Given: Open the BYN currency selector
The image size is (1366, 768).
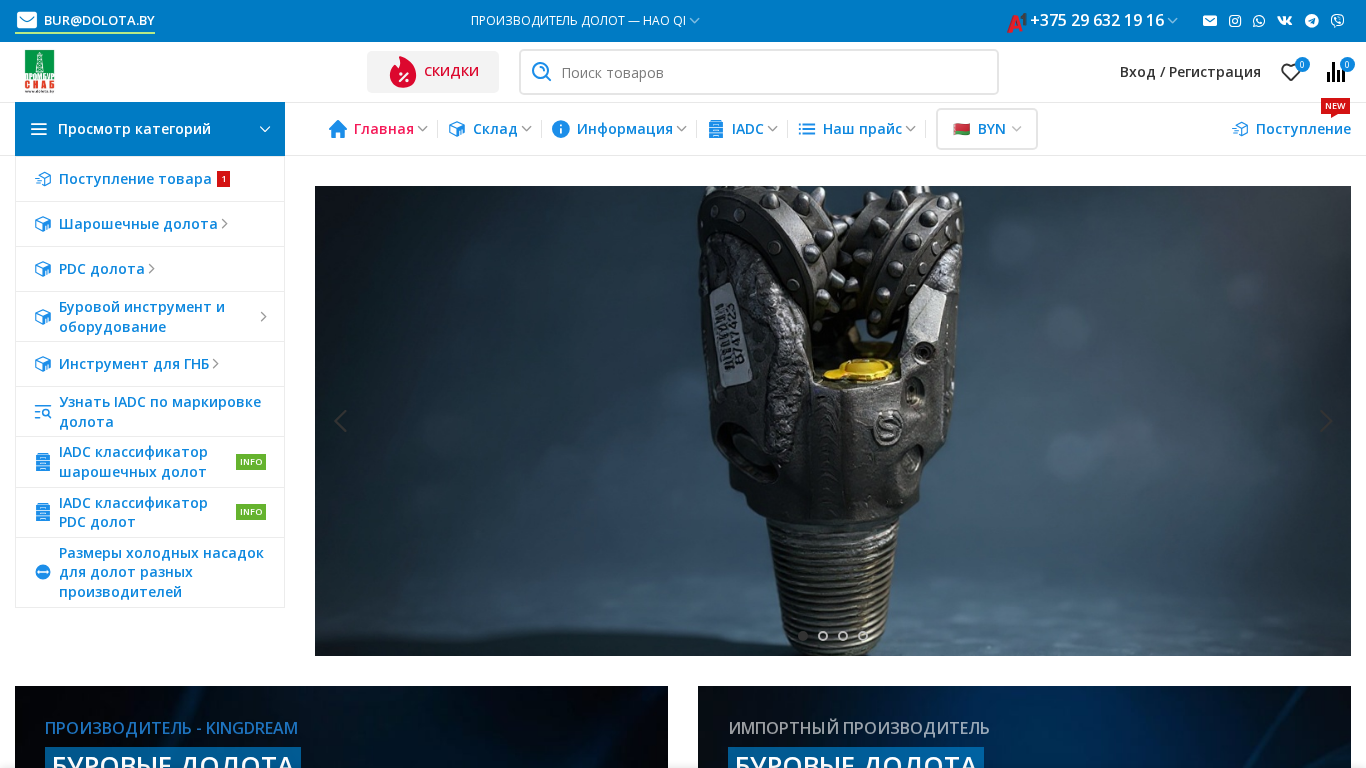Looking at the screenshot, I should [987, 129].
